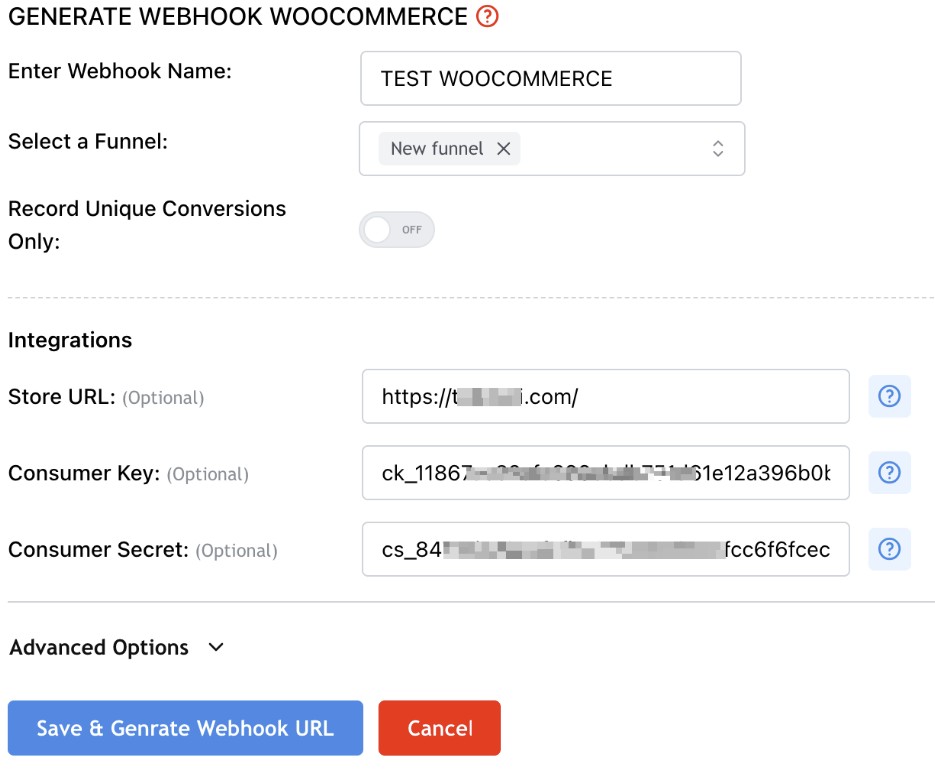Image resolution: width=935 pixels, height=772 pixels.
Task: Click the New funnel tag text
Action: [436, 148]
